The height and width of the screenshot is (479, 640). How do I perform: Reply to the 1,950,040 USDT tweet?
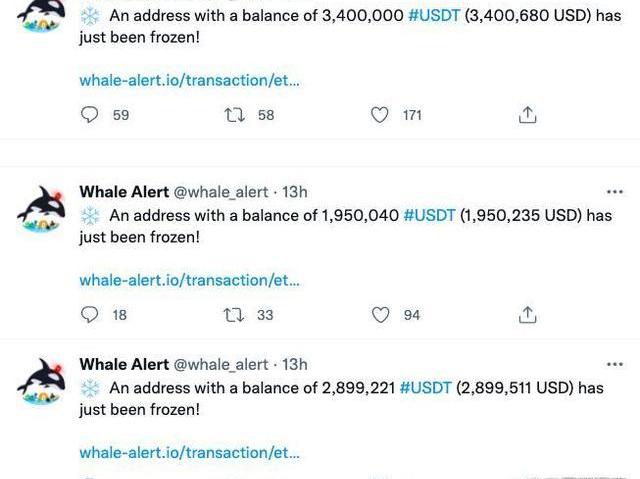click(x=90, y=315)
